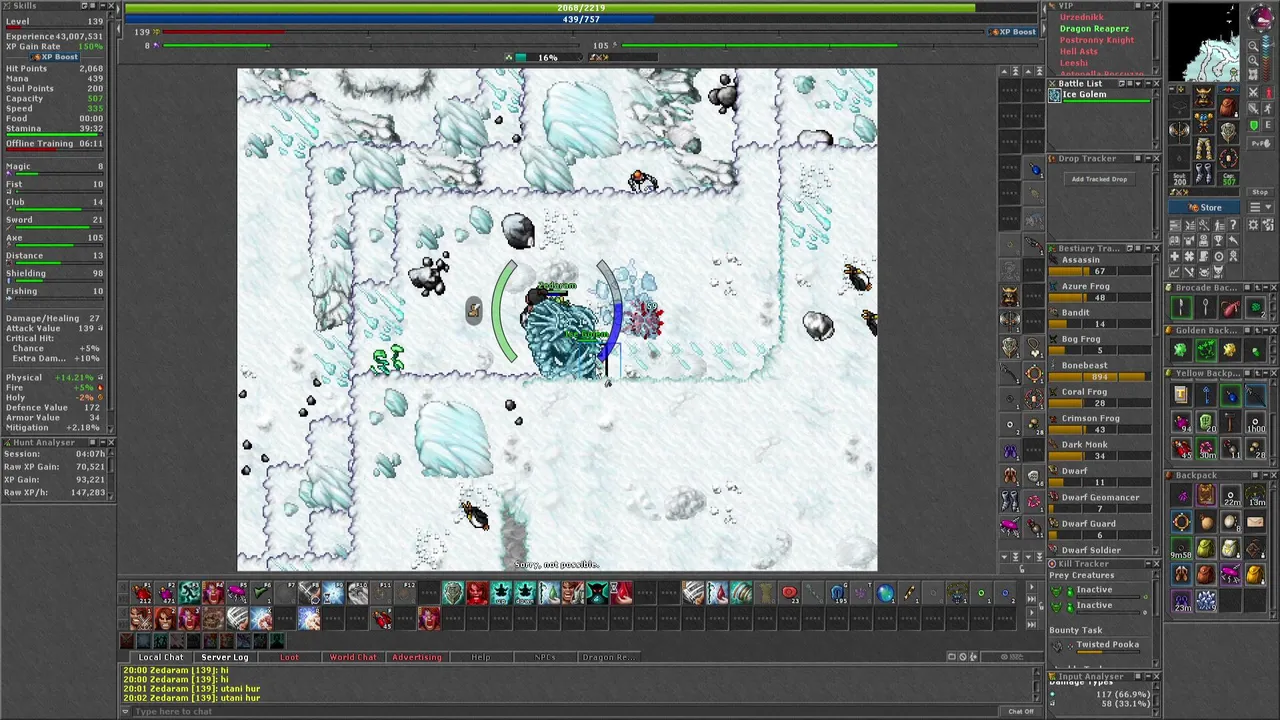Click the armor equipment slot
The height and width of the screenshot is (720, 1280).
click(1203, 122)
